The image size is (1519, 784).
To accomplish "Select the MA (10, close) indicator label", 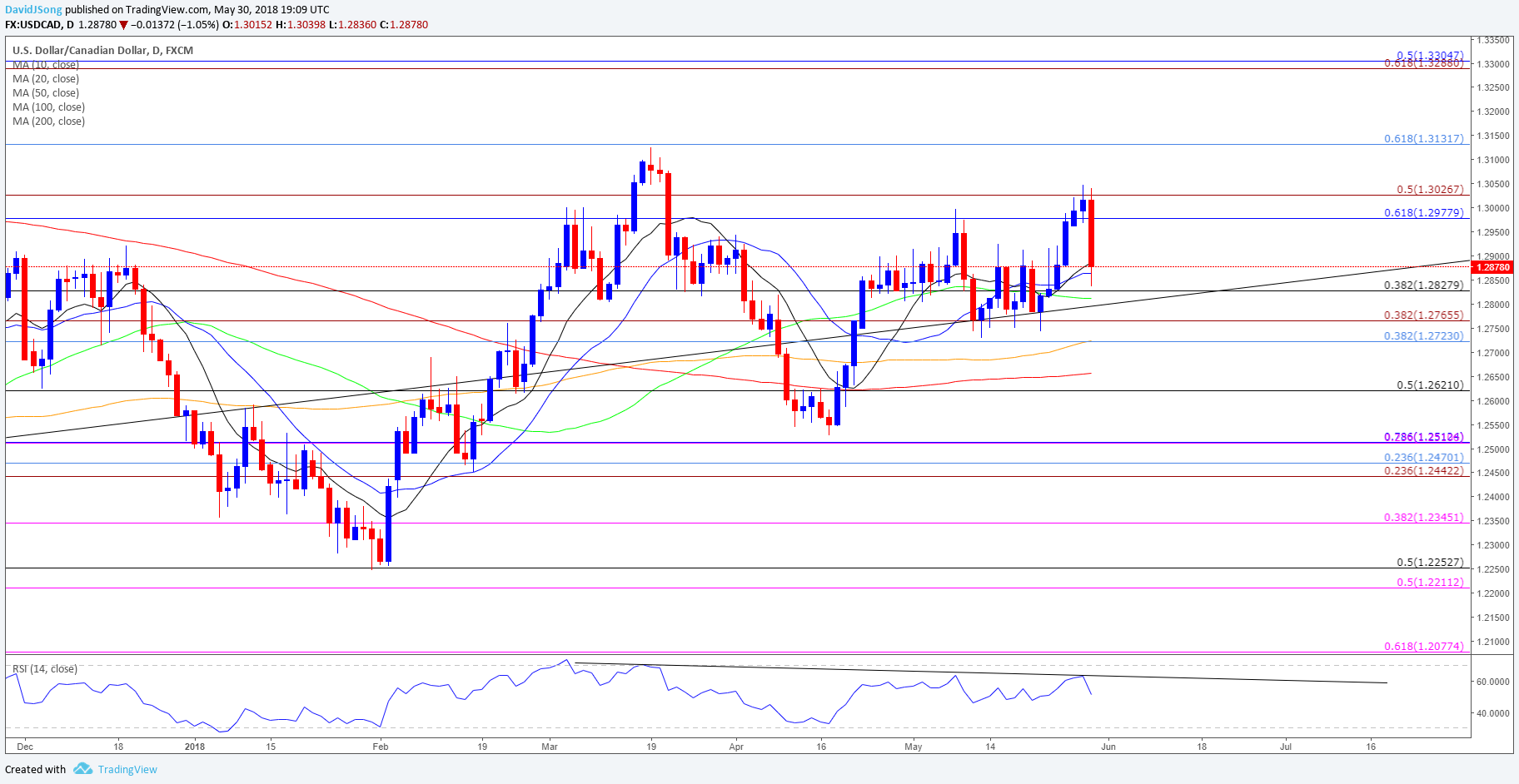I will pyautogui.click(x=46, y=65).
